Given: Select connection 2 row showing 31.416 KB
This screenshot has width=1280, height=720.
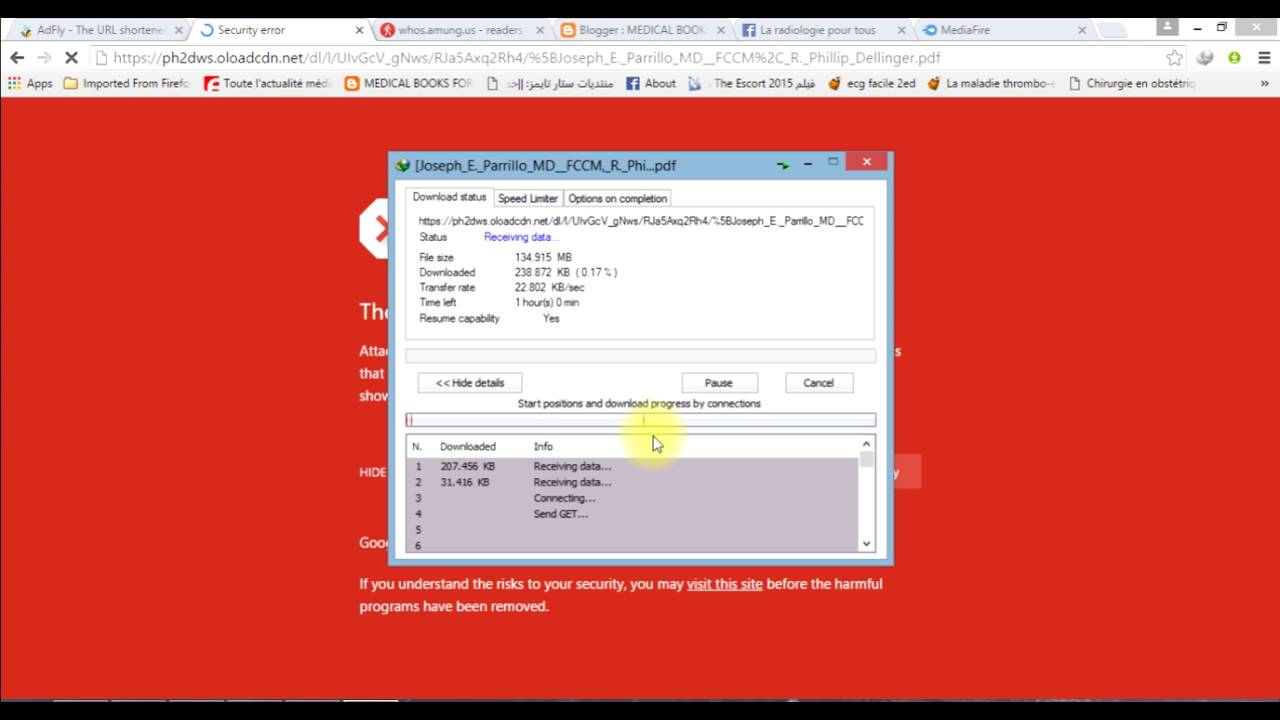Looking at the screenshot, I should coord(632,482).
